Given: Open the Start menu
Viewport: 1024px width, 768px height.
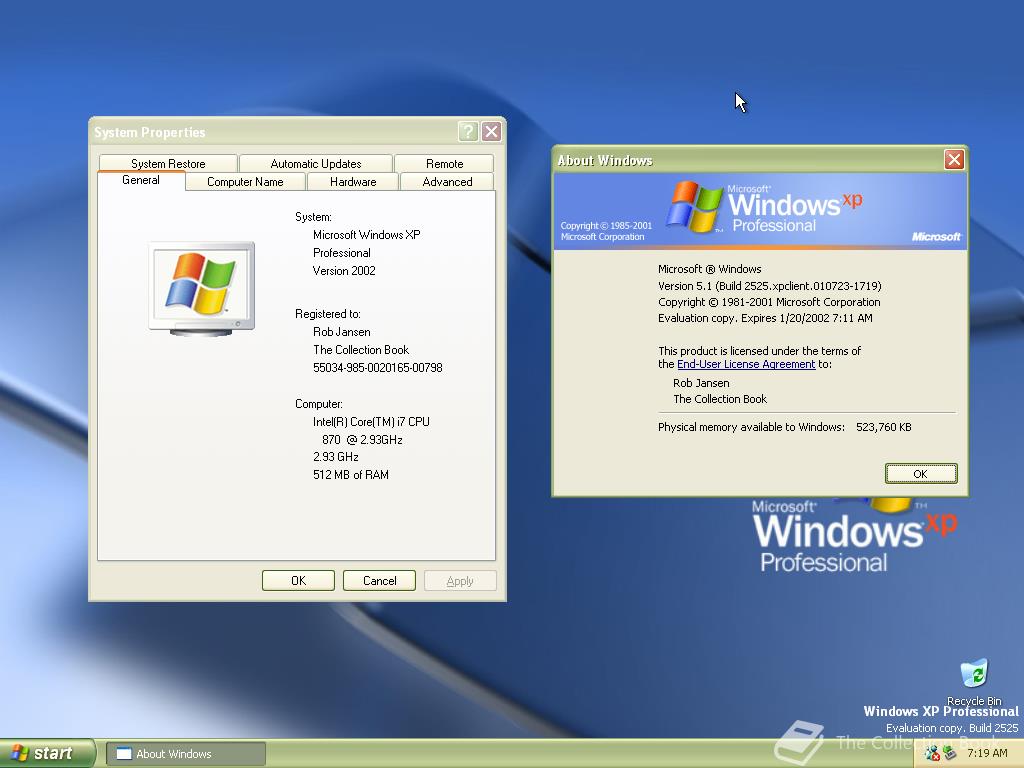Looking at the screenshot, I should [x=47, y=753].
